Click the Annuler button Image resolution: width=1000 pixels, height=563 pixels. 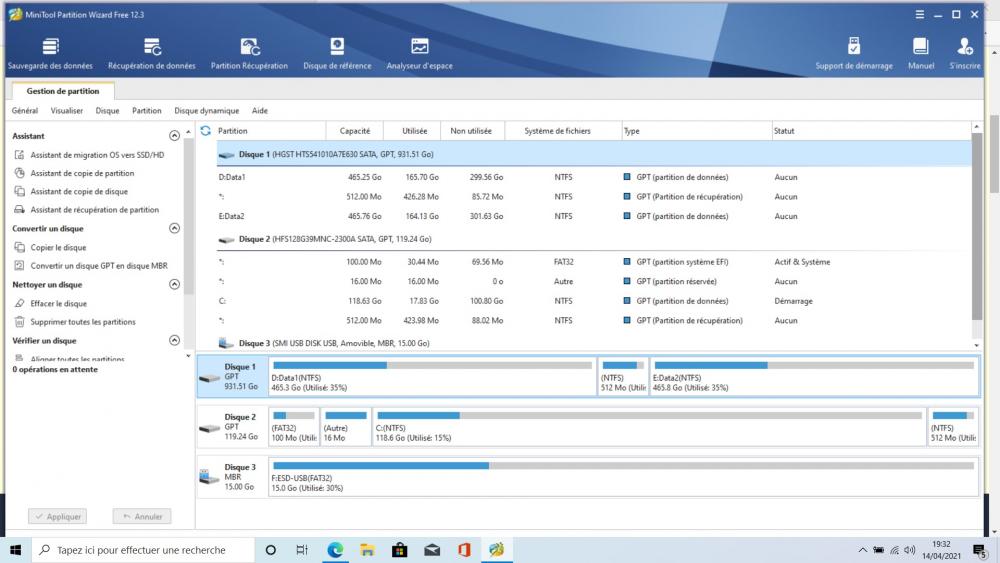[x=142, y=516]
